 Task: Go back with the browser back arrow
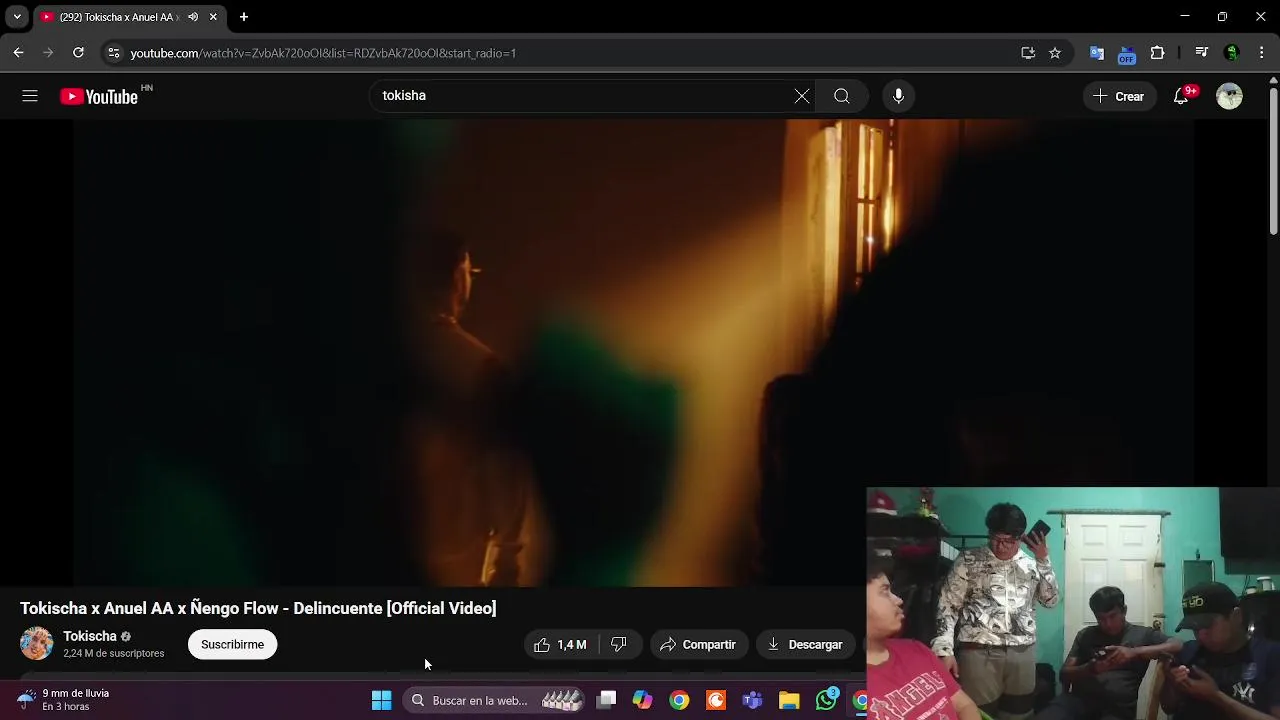[19, 53]
